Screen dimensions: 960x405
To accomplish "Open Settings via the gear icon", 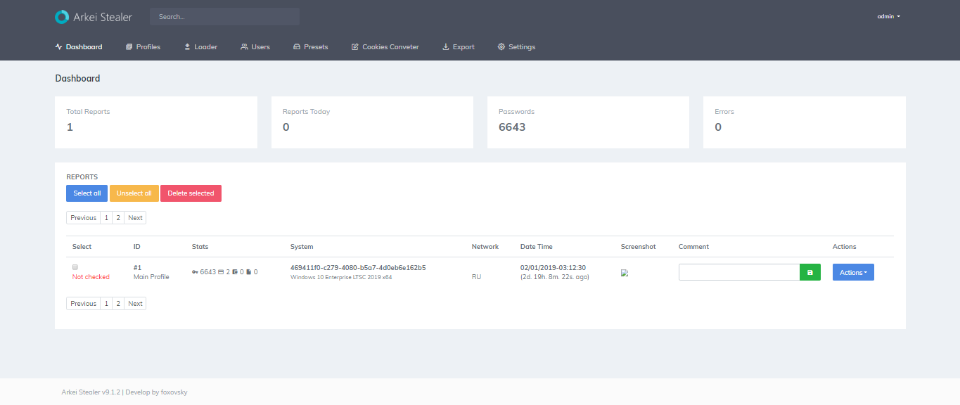I will (x=501, y=47).
